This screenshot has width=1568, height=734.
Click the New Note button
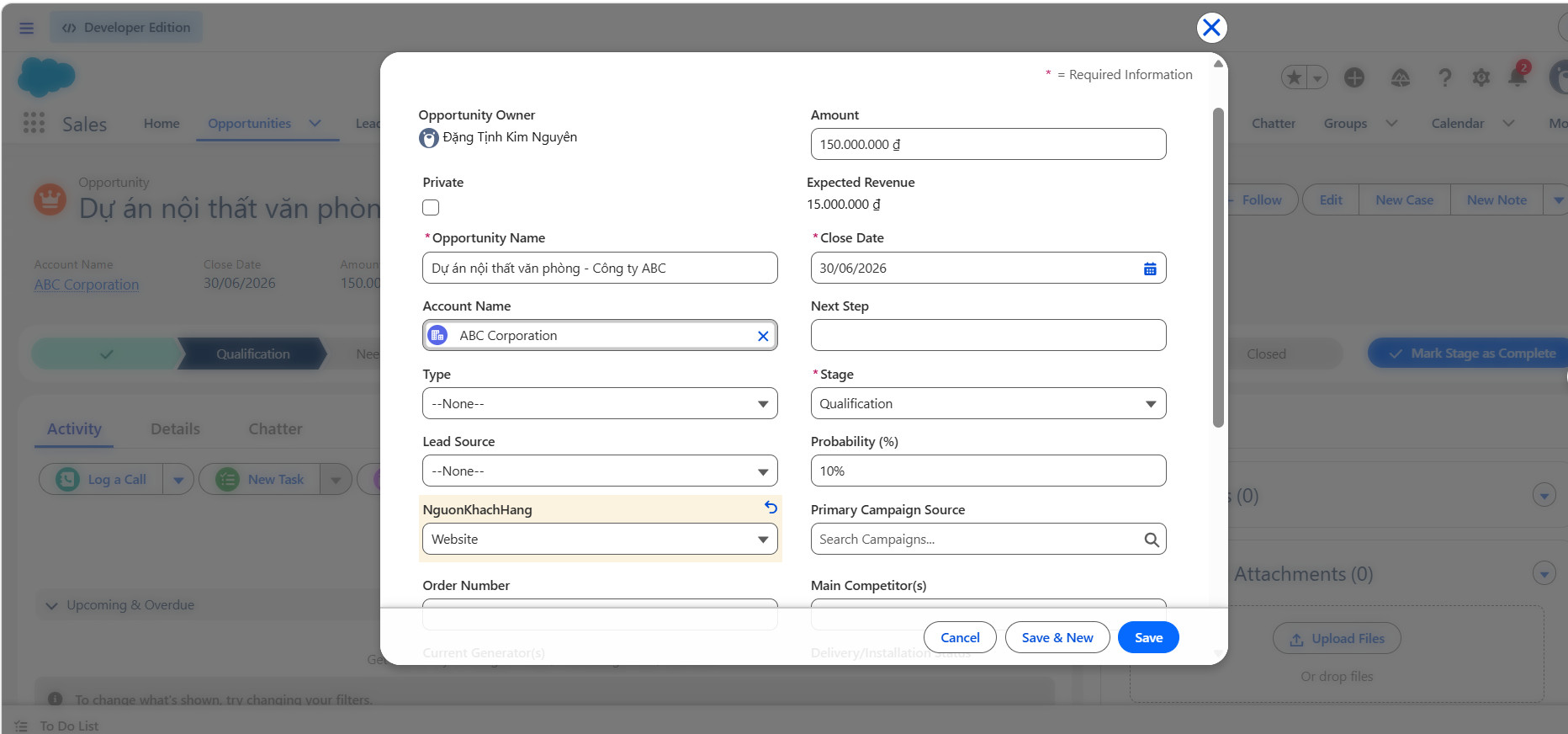(x=1496, y=200)
